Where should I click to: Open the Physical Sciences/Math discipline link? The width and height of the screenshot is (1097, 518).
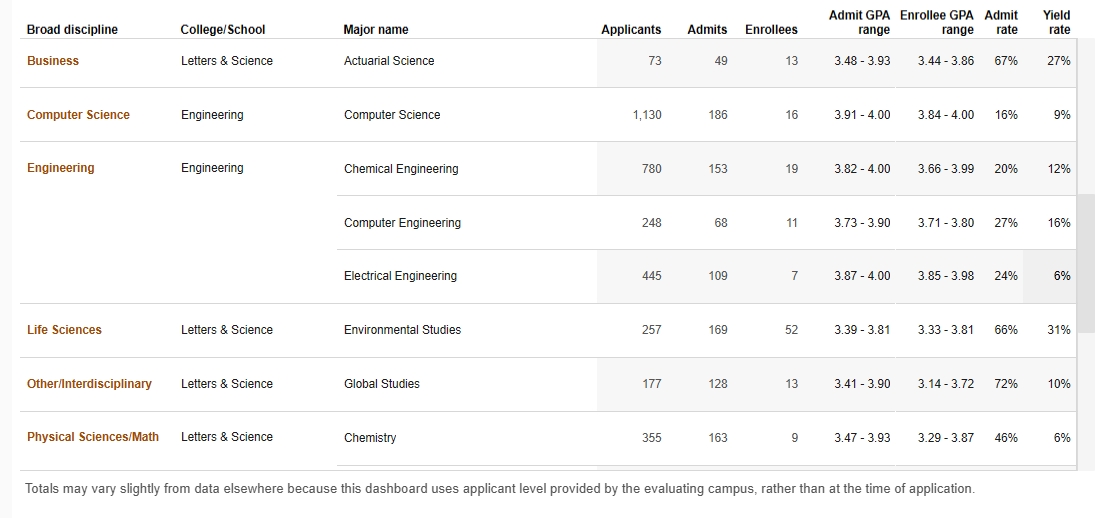coord(93,437)
